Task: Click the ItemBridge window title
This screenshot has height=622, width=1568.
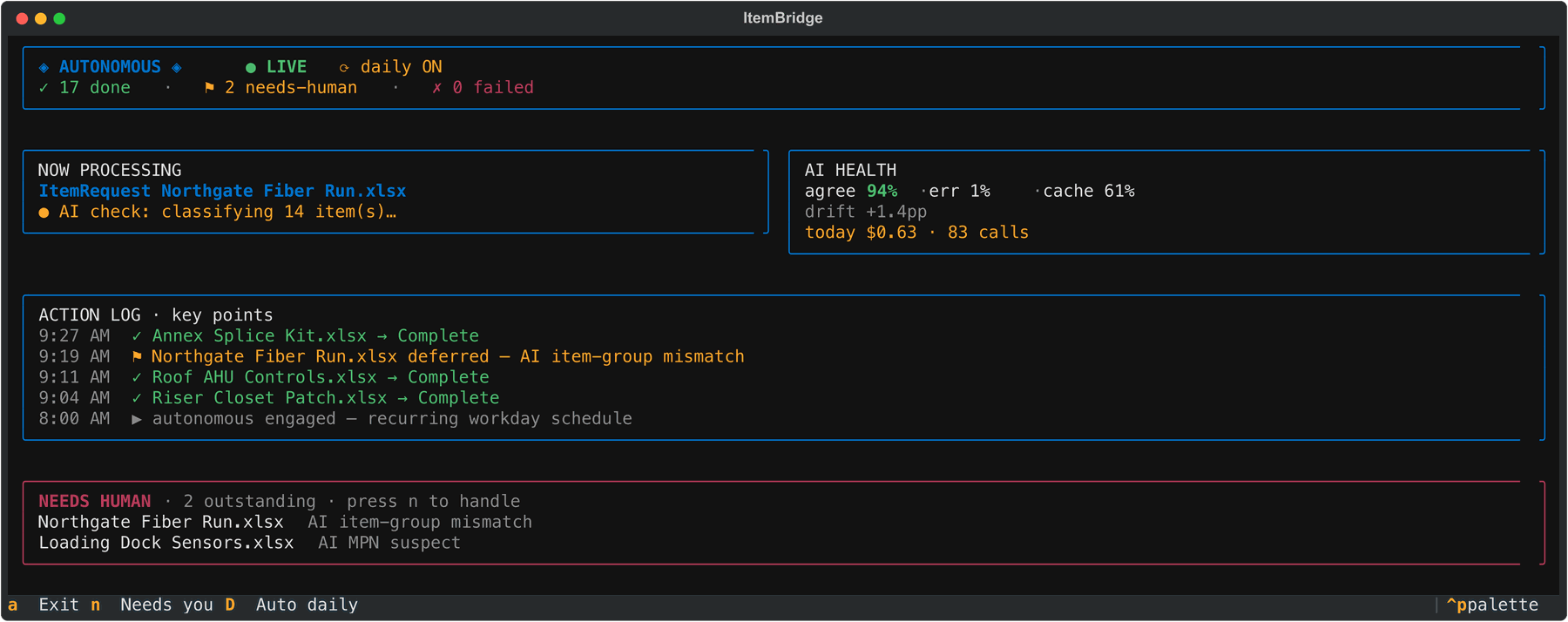Action: tap(782, 17)
